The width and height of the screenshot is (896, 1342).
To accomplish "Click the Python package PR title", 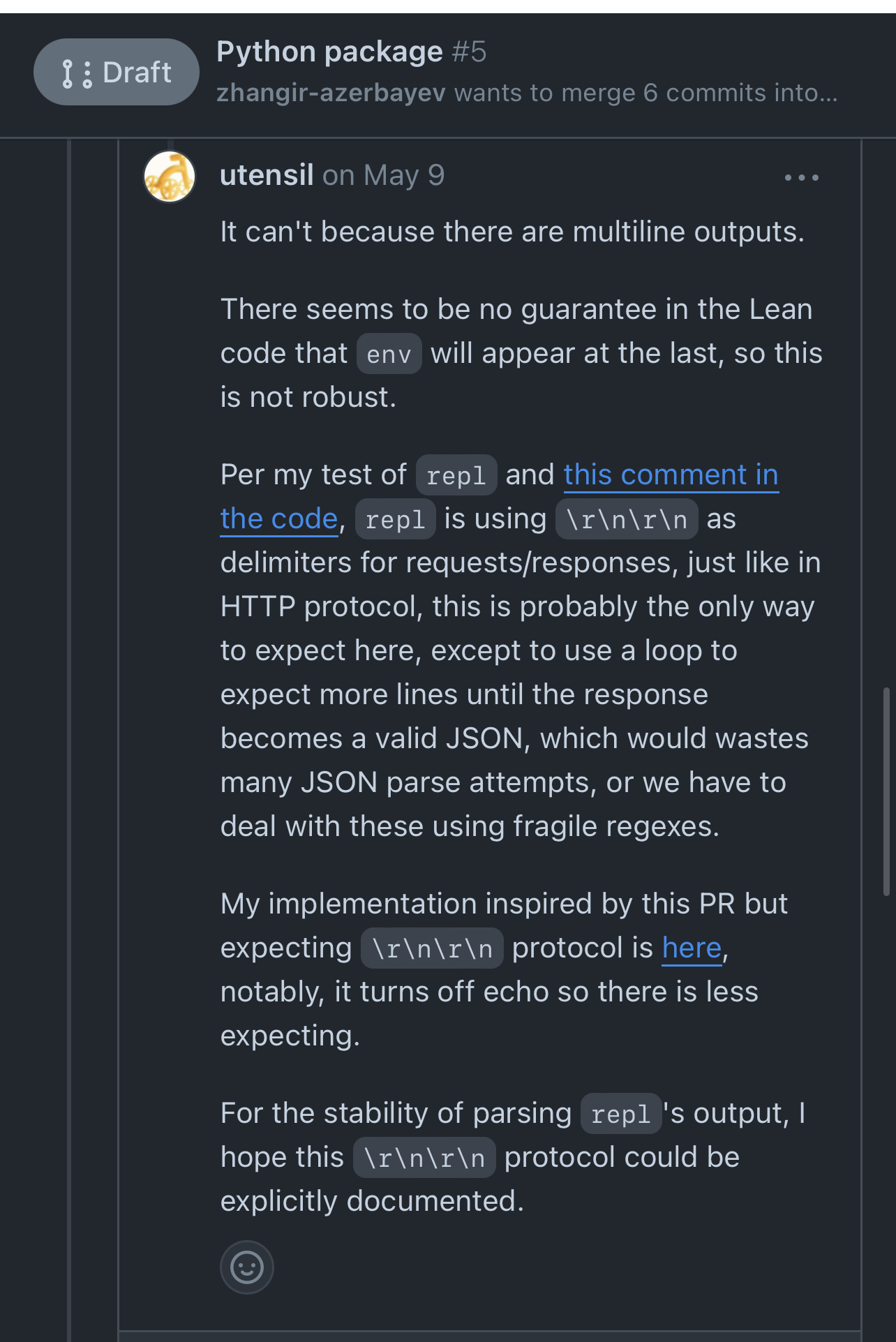I will (x=329, y=52).
